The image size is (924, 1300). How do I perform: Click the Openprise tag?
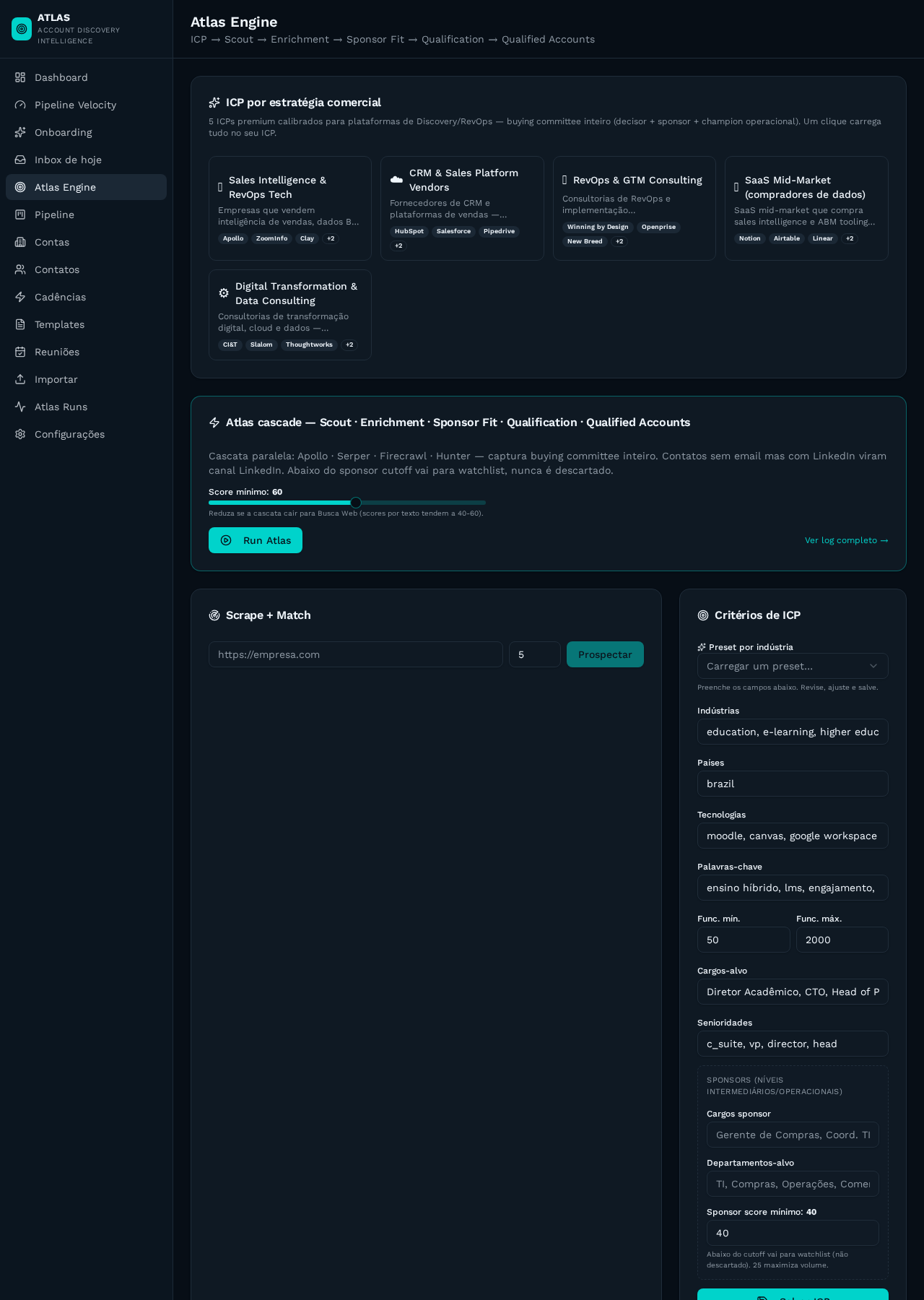click(658, 227)
